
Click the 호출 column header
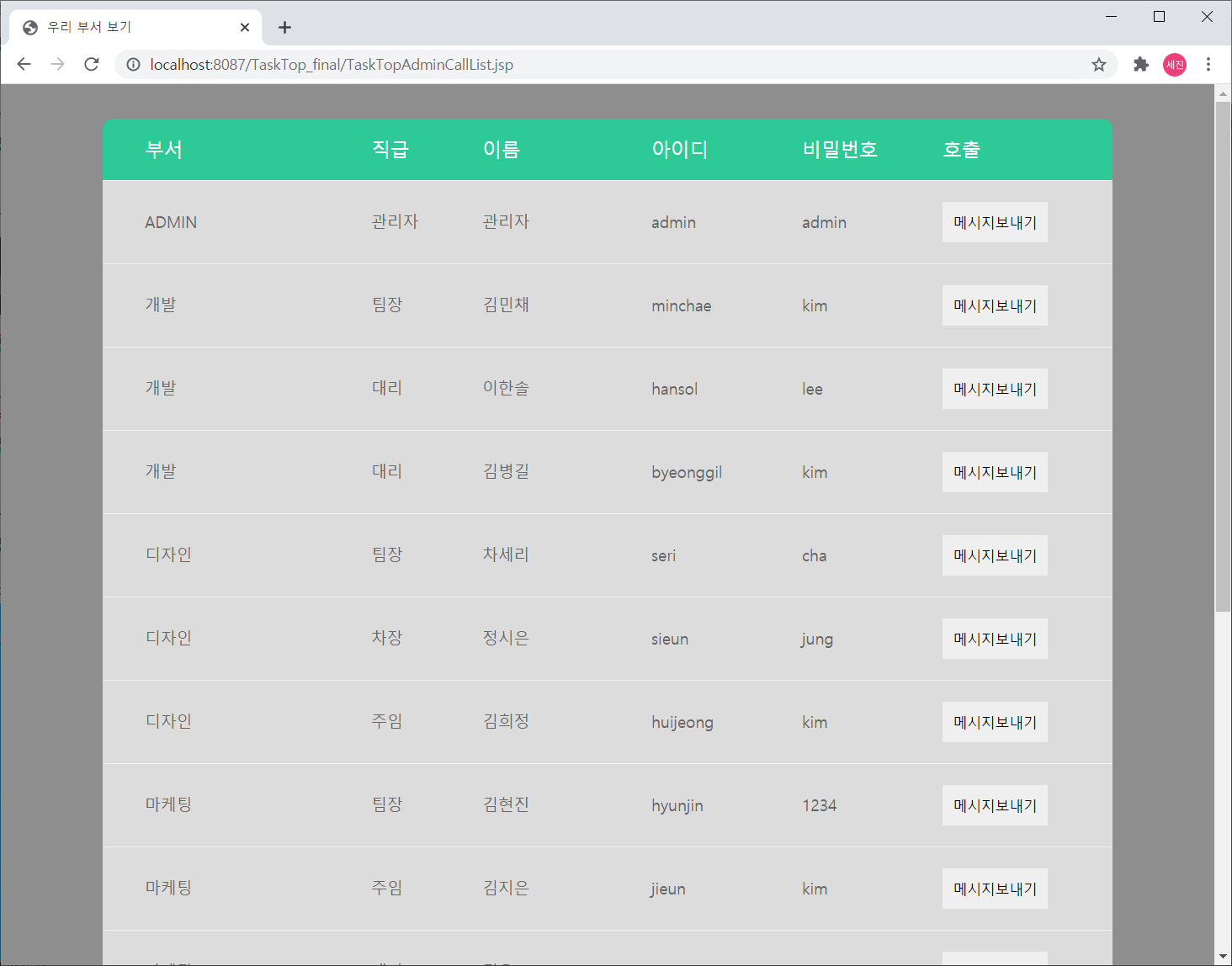[x=961, y=150]
